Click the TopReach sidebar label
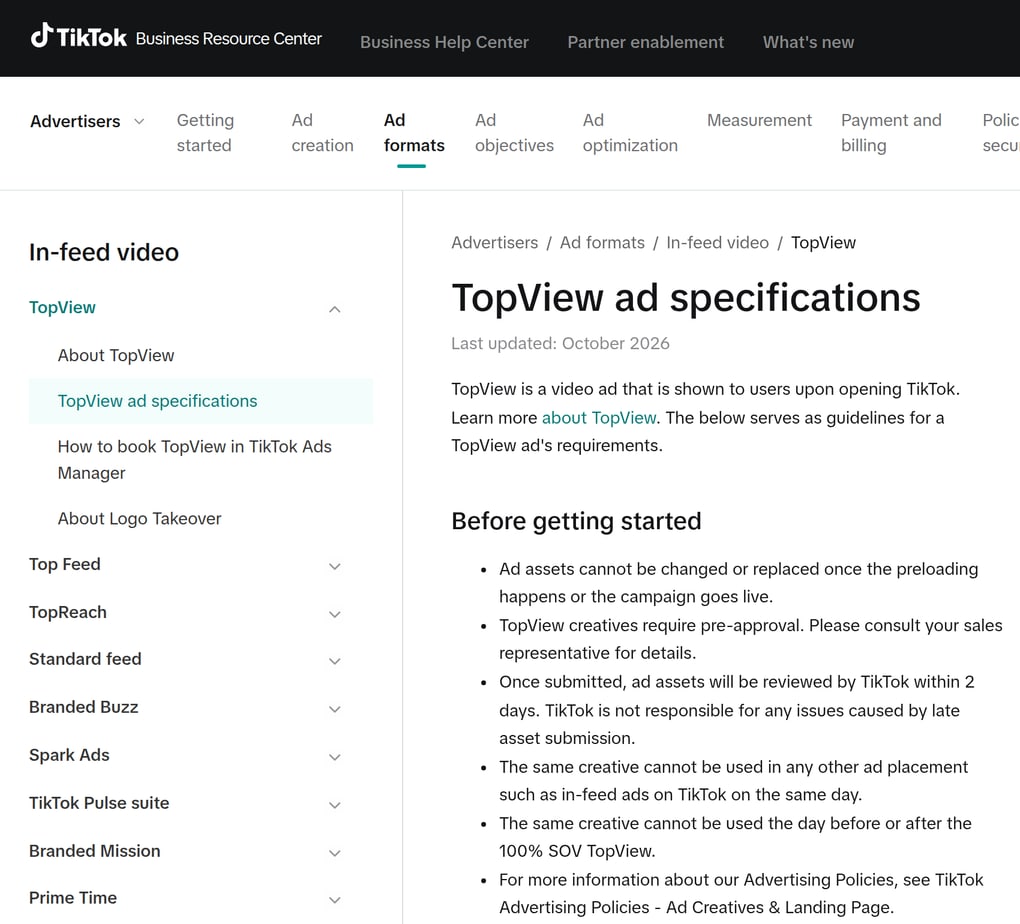 pyautogui.click(x=68, y=612)
